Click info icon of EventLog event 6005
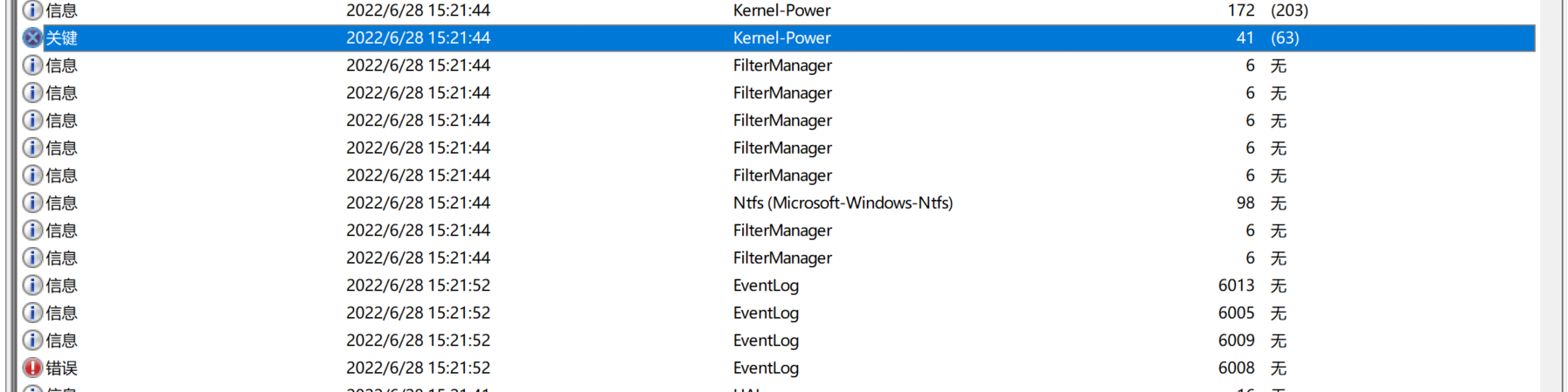1568x392 pixels. click(x=32, y=313)
